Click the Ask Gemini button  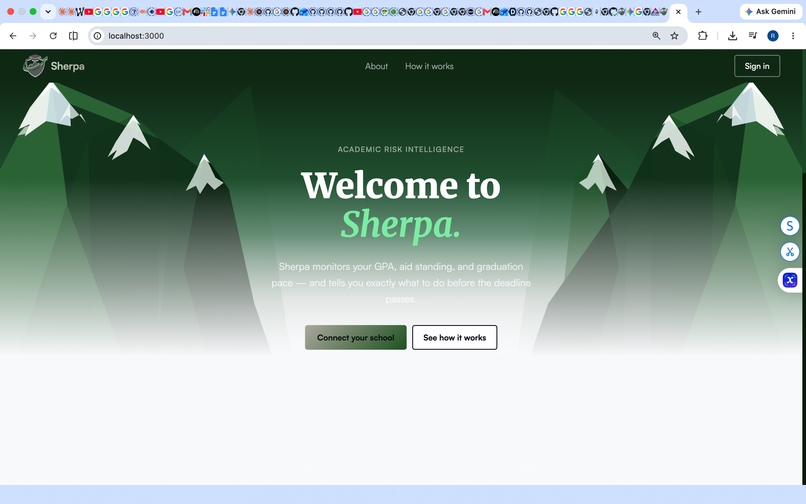[x=771, y=11]
